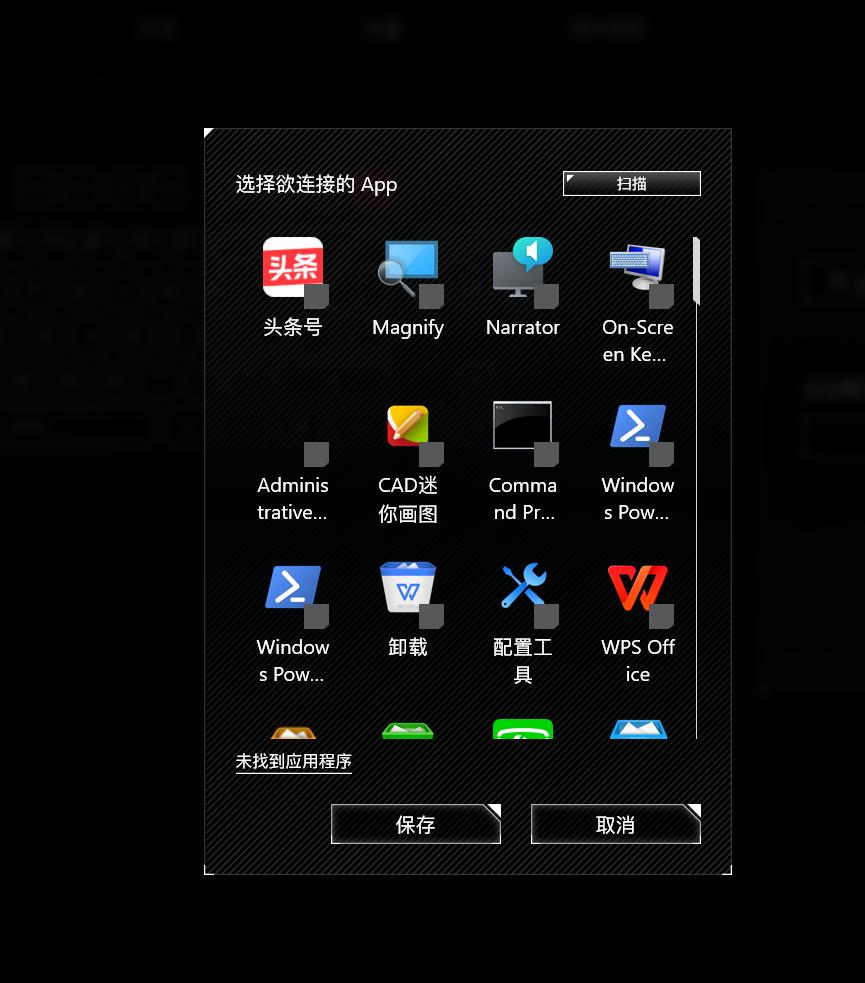Image resolution: width=865 pixels, height=983 pixels.
Task: Click the second Windows PowerShell icon
Action: (293, 586)
